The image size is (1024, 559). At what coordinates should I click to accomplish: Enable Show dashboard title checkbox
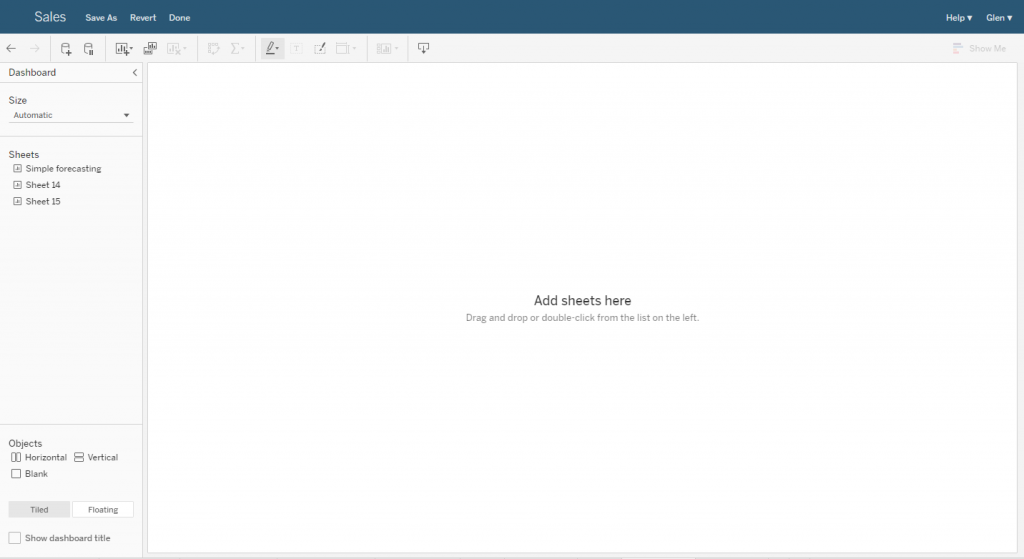tap(14, 538)
